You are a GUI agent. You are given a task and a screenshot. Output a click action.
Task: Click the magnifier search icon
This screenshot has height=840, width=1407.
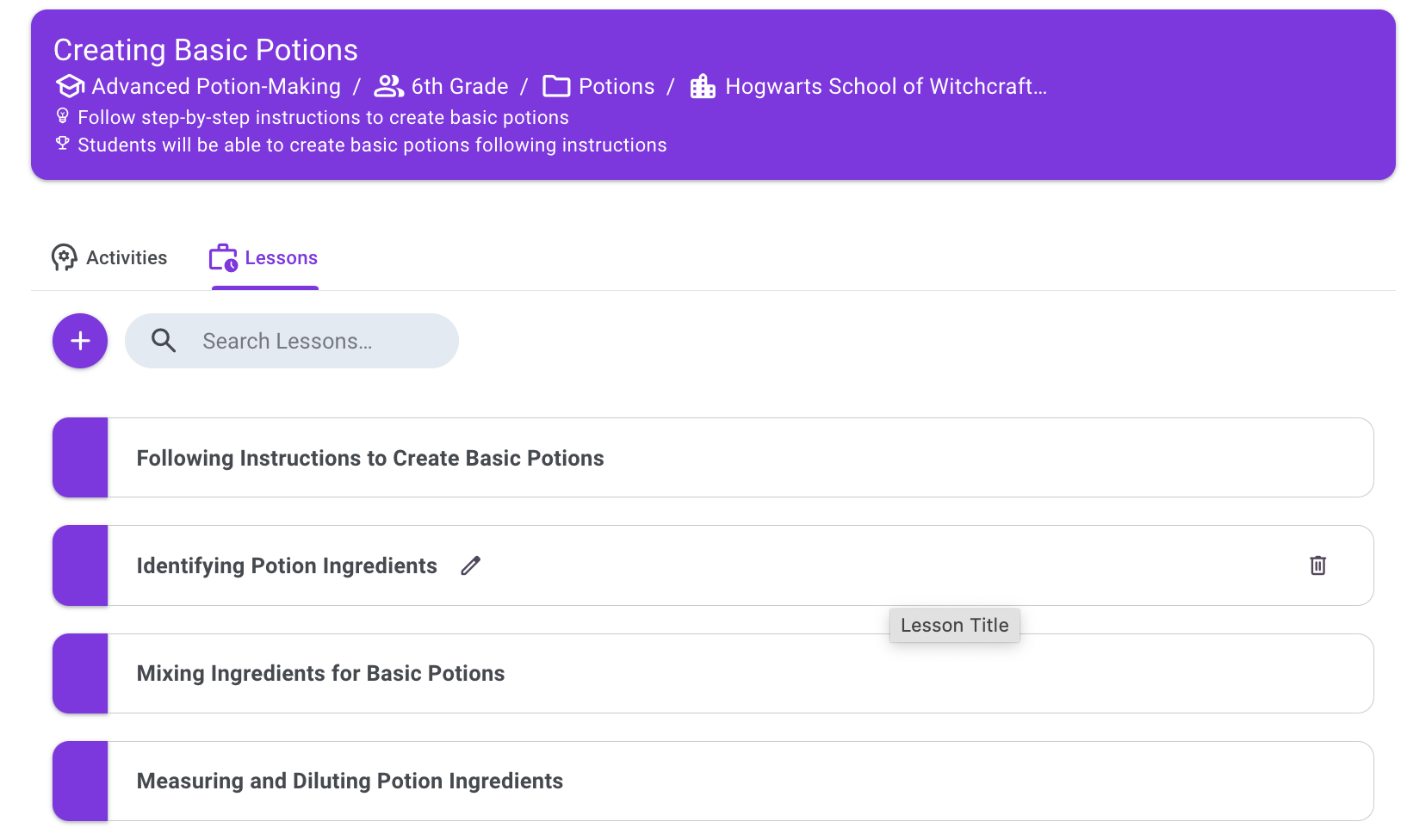[x=164, y=341]
